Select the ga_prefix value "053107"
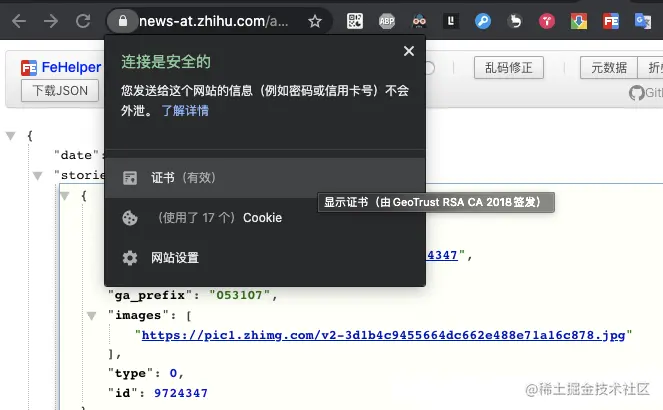Screen dimensions: 663x410 click(x=239, y=295)
